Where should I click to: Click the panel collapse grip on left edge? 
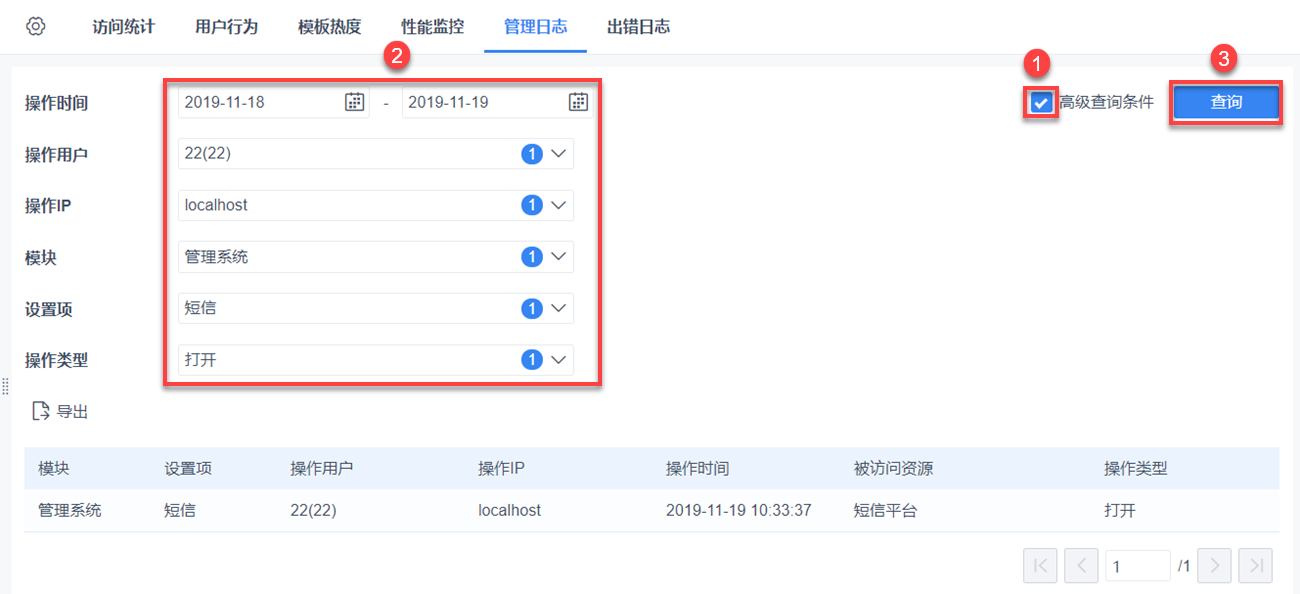coord(5,387)
